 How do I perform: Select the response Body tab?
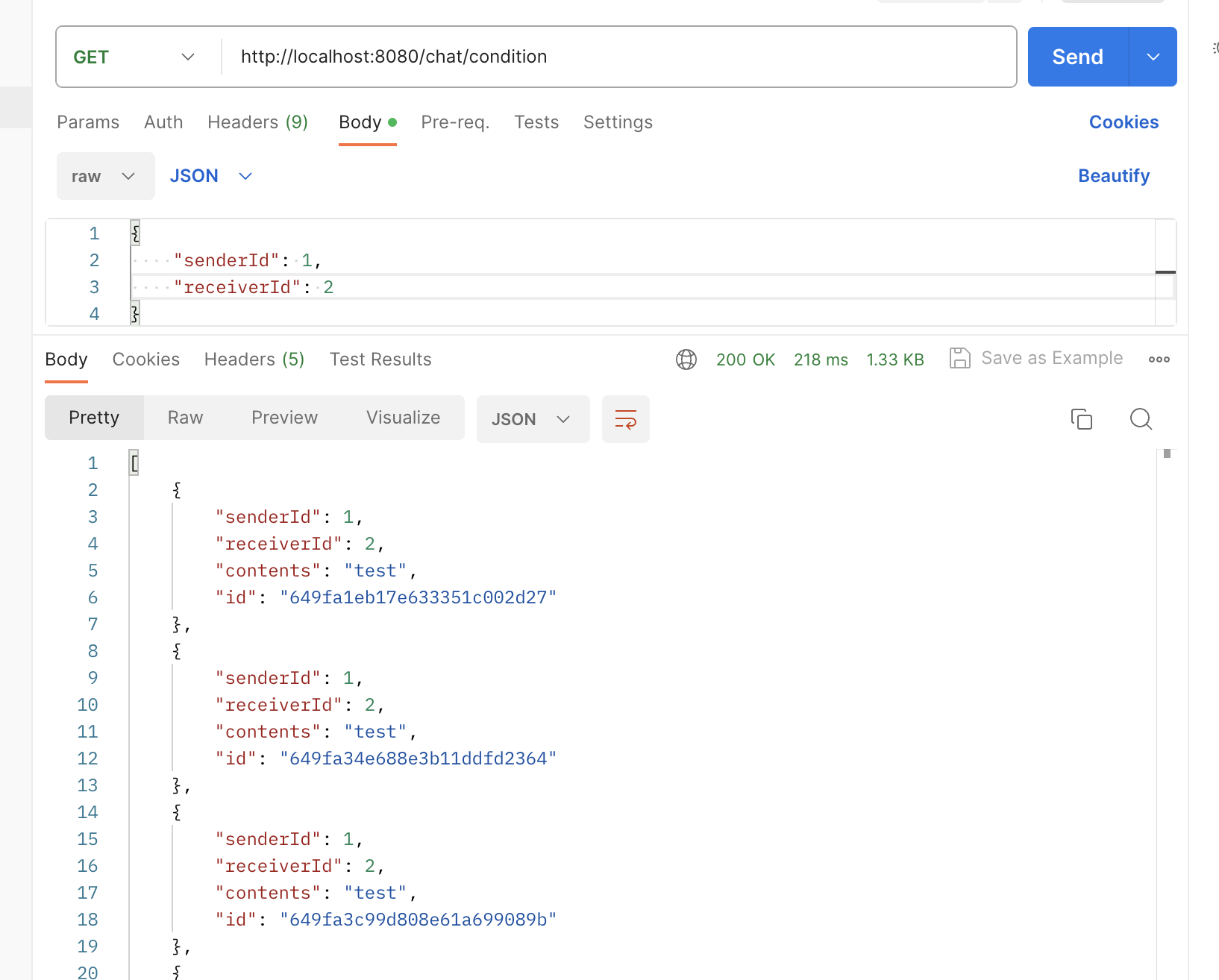point(66,359)
